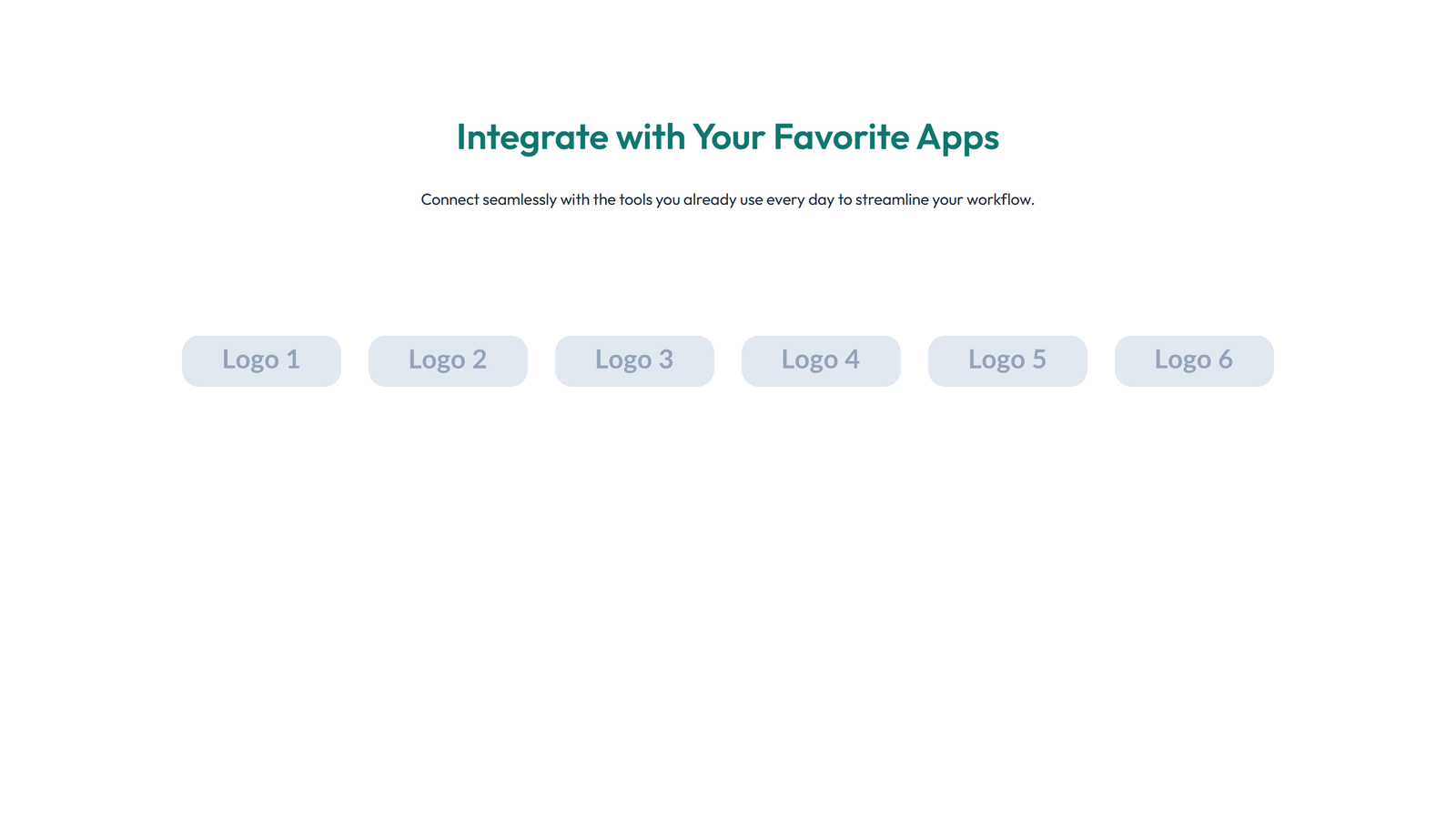The image size is (1456, 819).
Task: Click the heading Integrate with Your Favorite Apps
Action: [x=728, y=137]
